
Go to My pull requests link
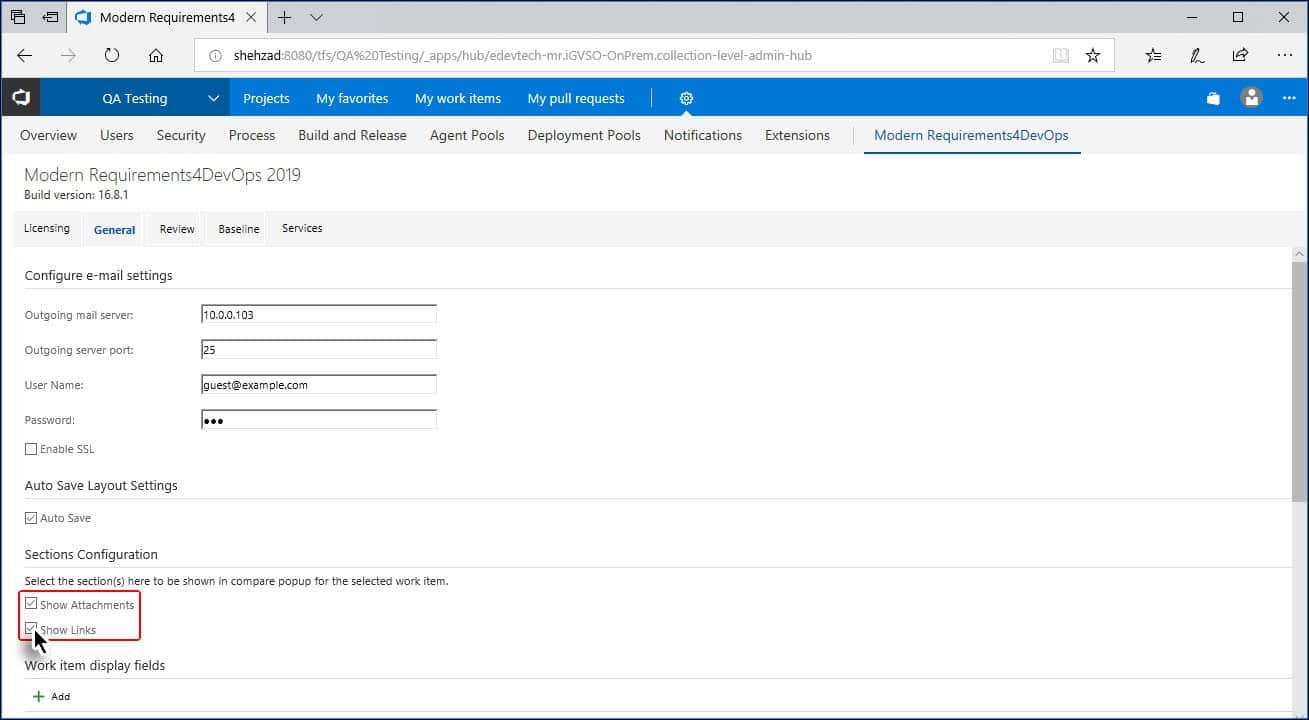point(576,98)
